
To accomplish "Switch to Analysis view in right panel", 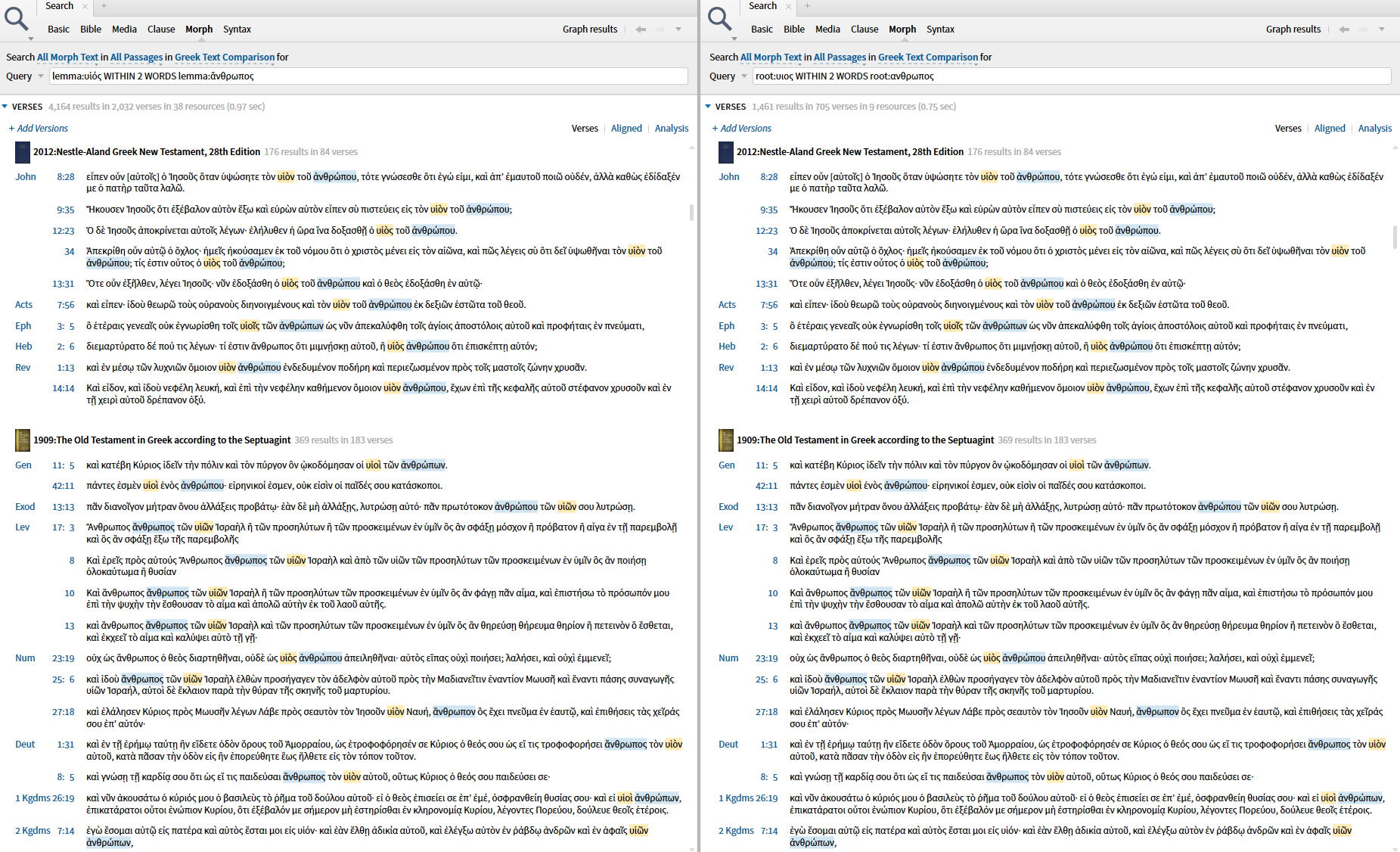I will click(1375, 129).
